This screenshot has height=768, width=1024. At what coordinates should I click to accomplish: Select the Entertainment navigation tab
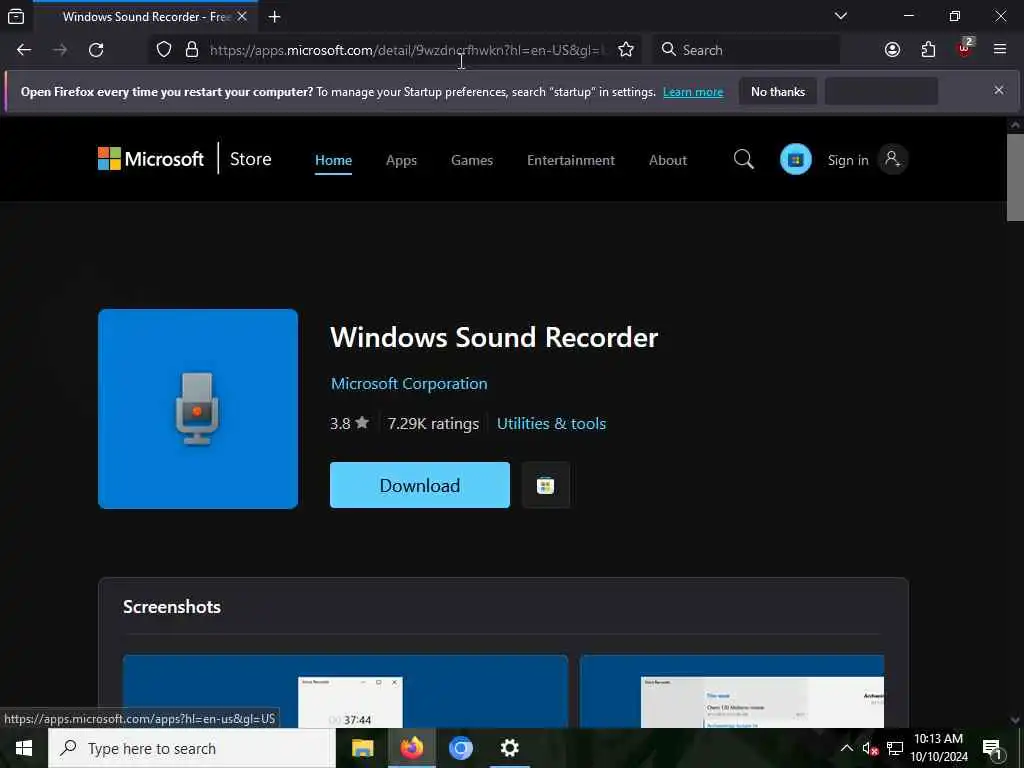pos(571,160)
